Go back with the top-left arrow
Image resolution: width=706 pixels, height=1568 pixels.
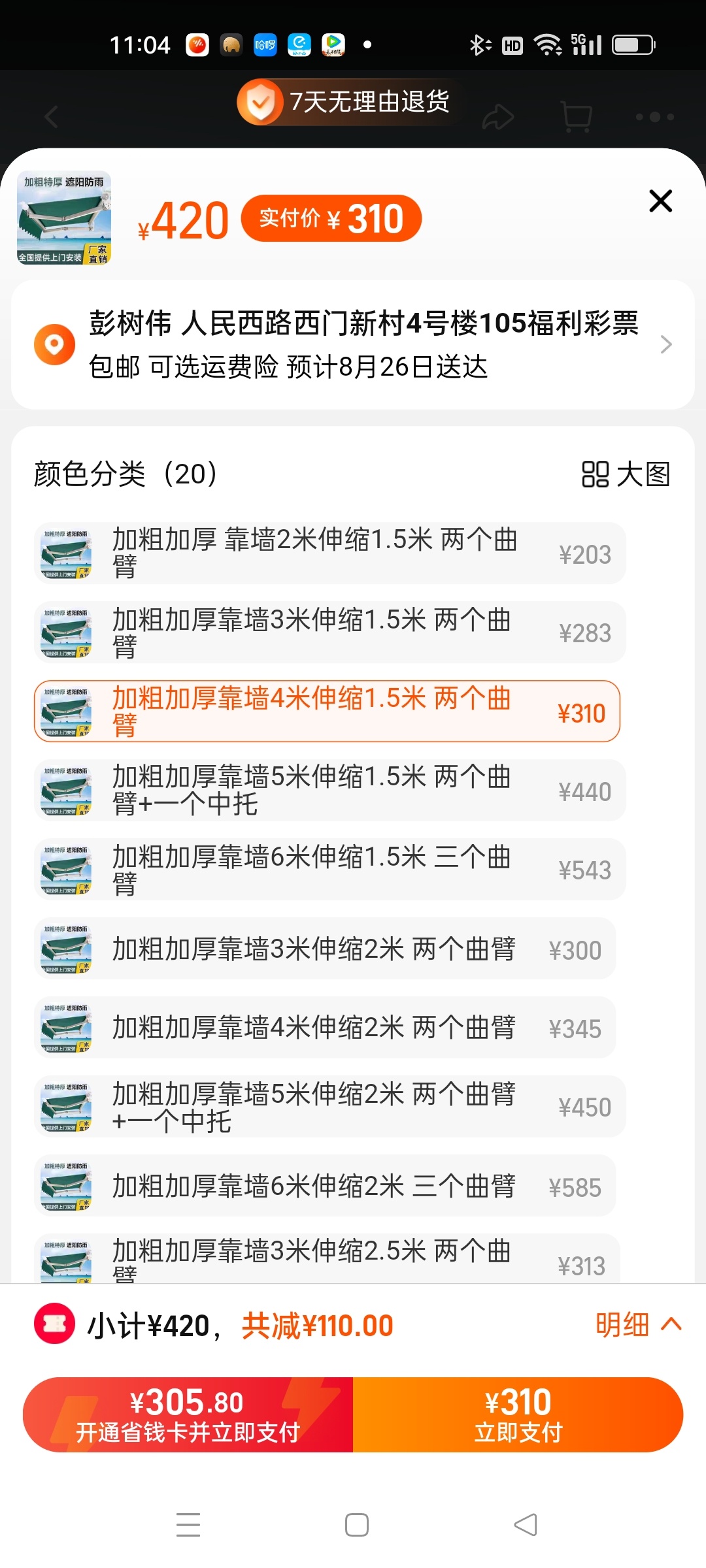click(x=52, y=118)
